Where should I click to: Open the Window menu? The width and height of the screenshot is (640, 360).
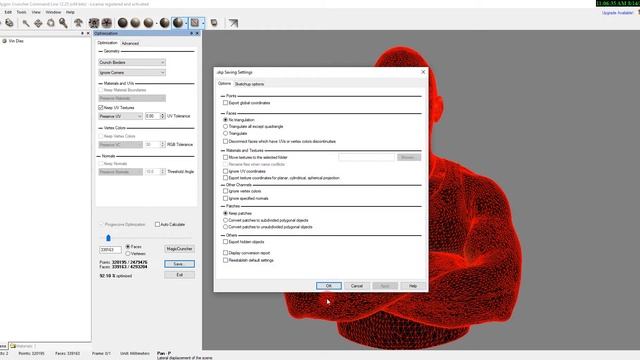click(53, 12)
